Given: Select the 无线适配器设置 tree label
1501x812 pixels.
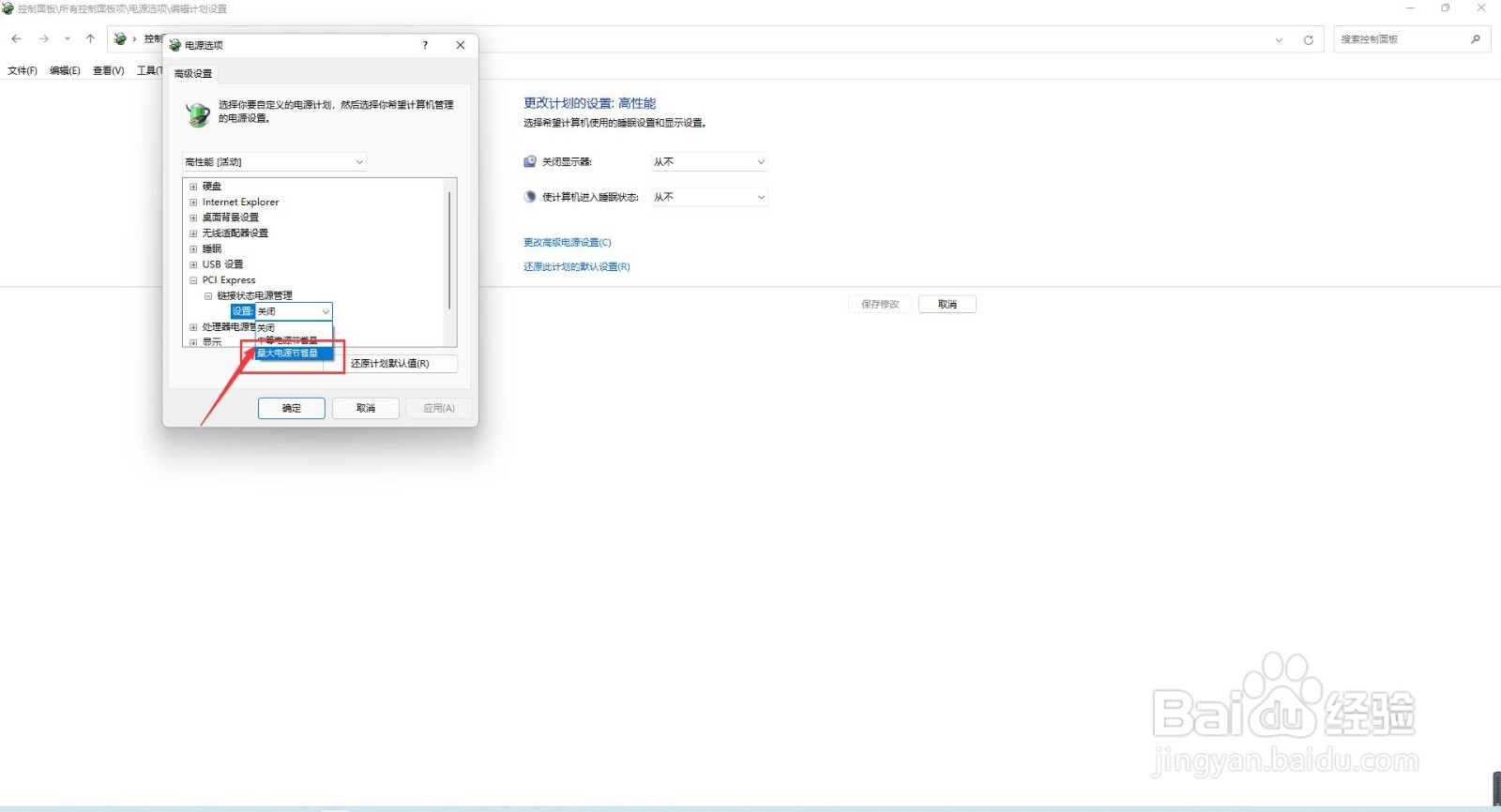Looking at the screenshot, I should (235, 233).
